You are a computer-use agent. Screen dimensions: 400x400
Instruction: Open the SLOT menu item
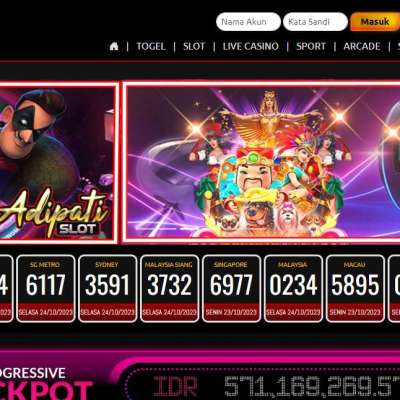point(194,46)
